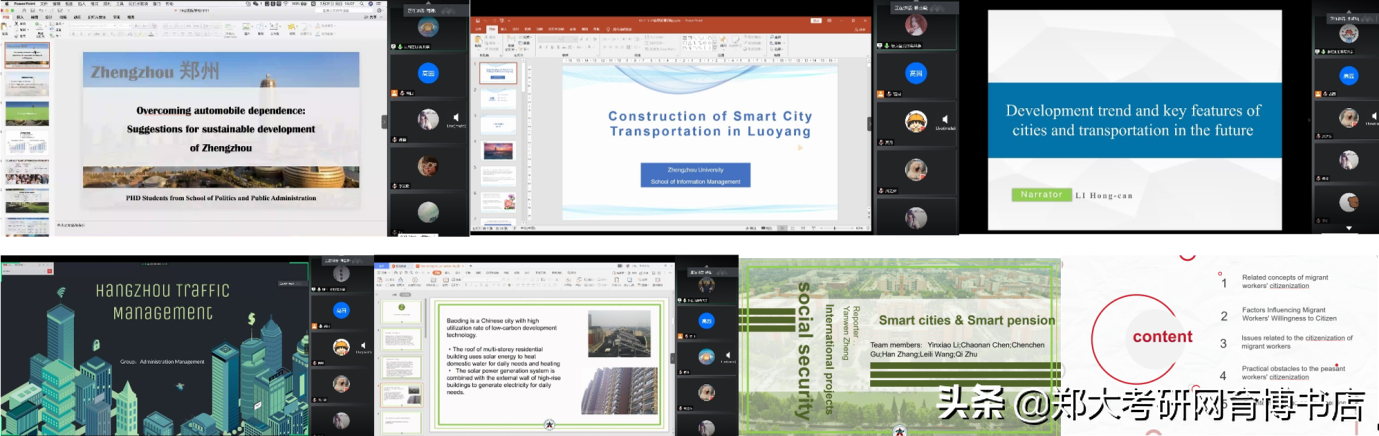Click the blue circular avatar beside the future cities slide
Screen dimensions: 1379x436
1348,75
